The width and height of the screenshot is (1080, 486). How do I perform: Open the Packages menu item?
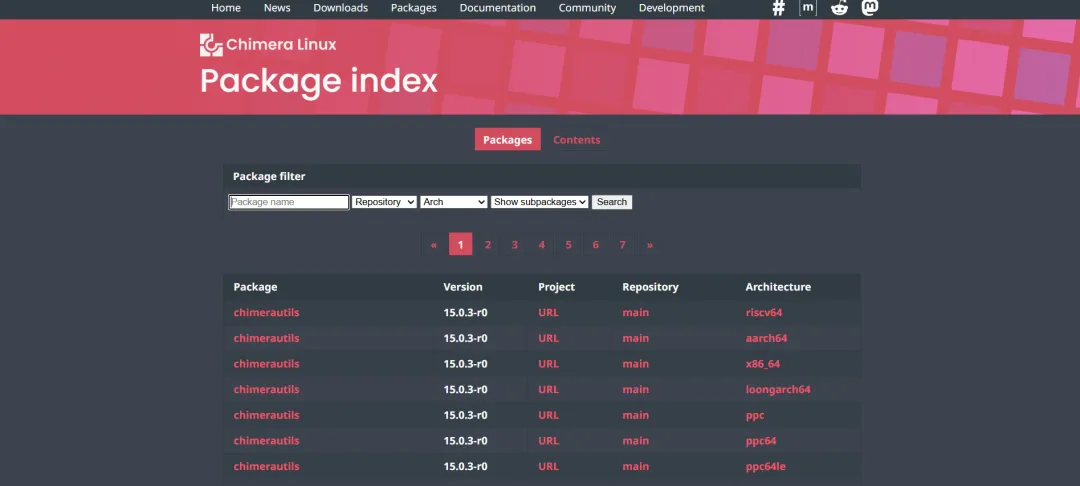[x=413, y=8]
